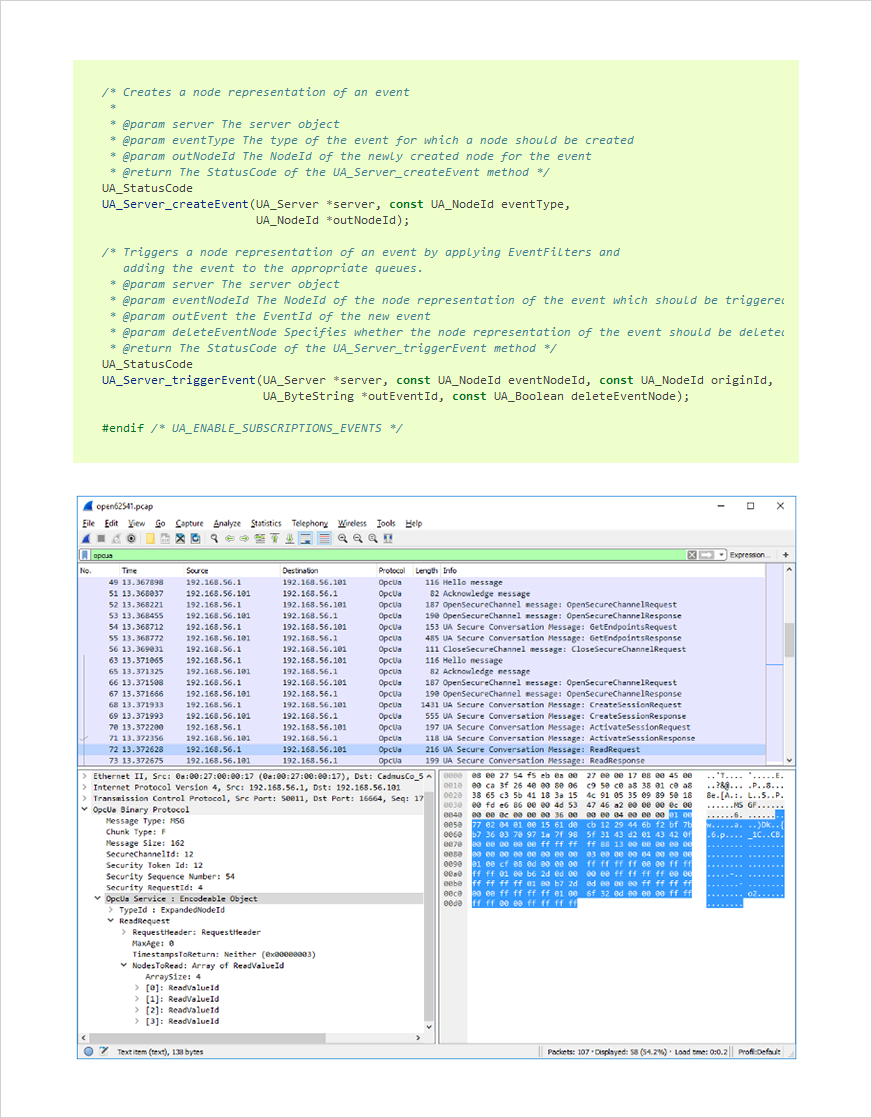Expand the Internet Protocol Version 4 row
This screenshot has height=1118, width=872.
85,787
